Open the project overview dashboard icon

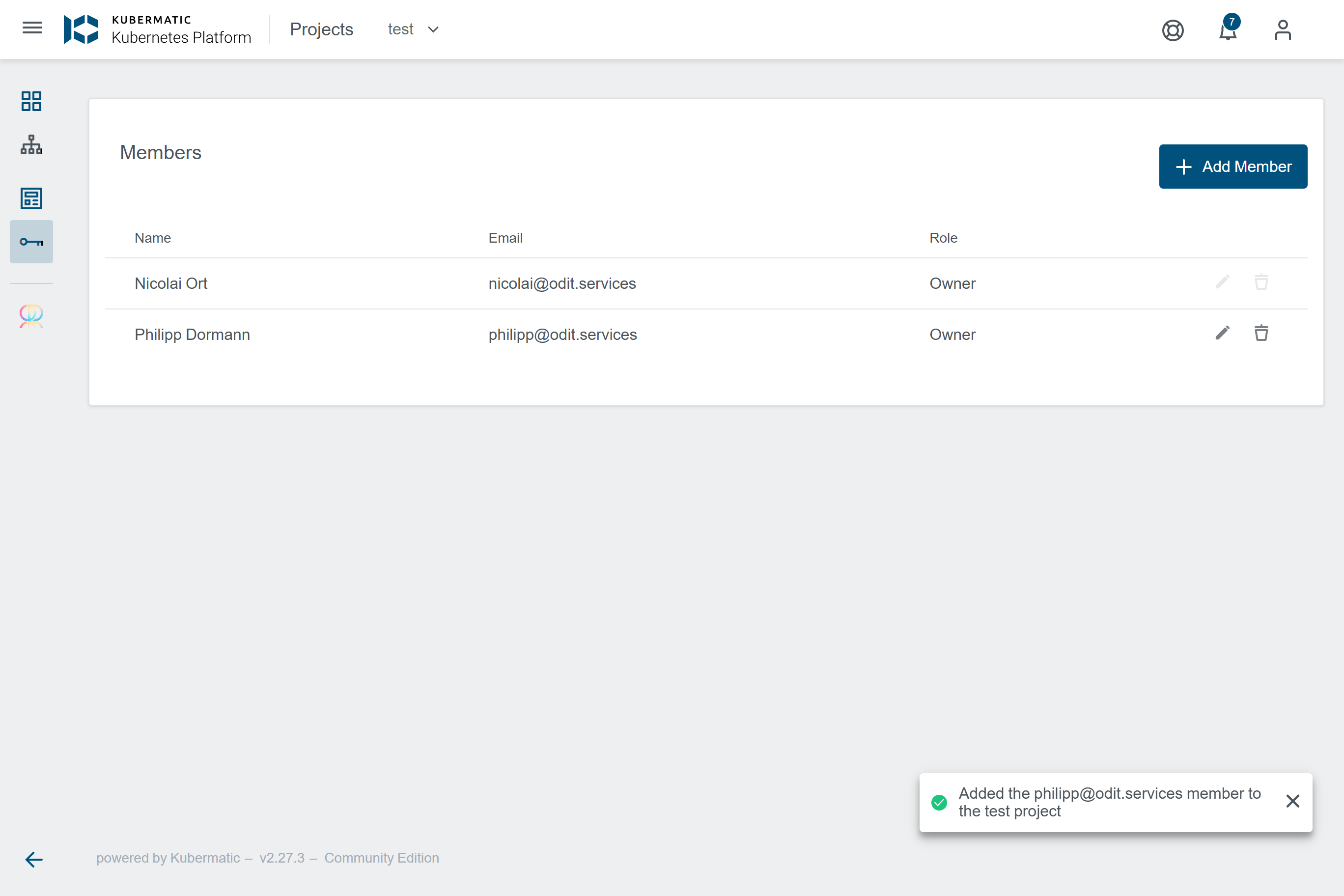pyautogui.click(x=31, y=101)
